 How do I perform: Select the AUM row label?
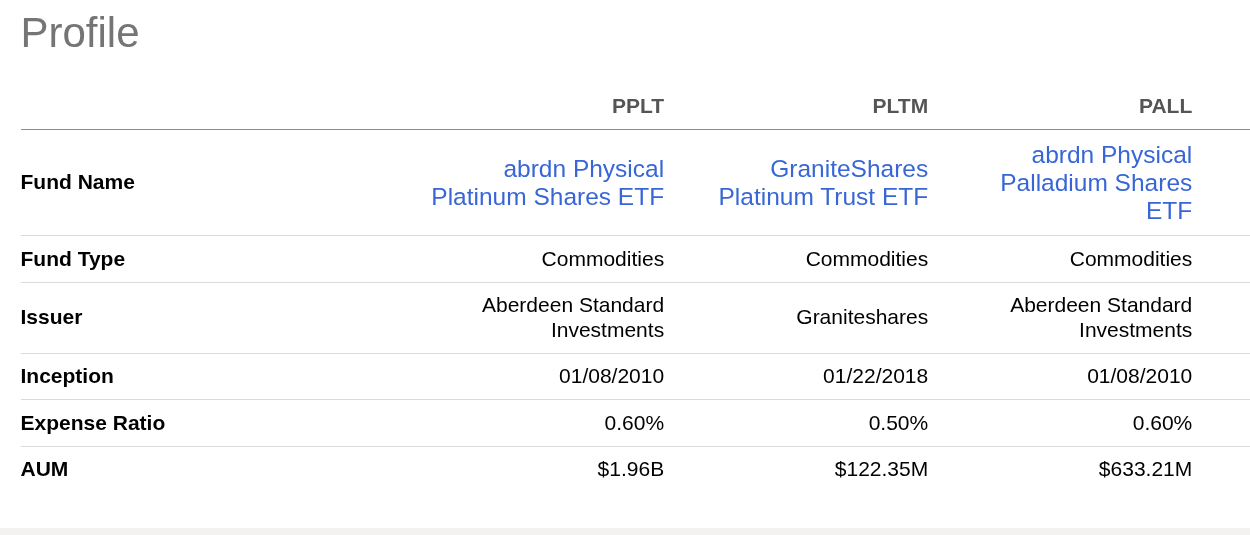pos(45,469)
